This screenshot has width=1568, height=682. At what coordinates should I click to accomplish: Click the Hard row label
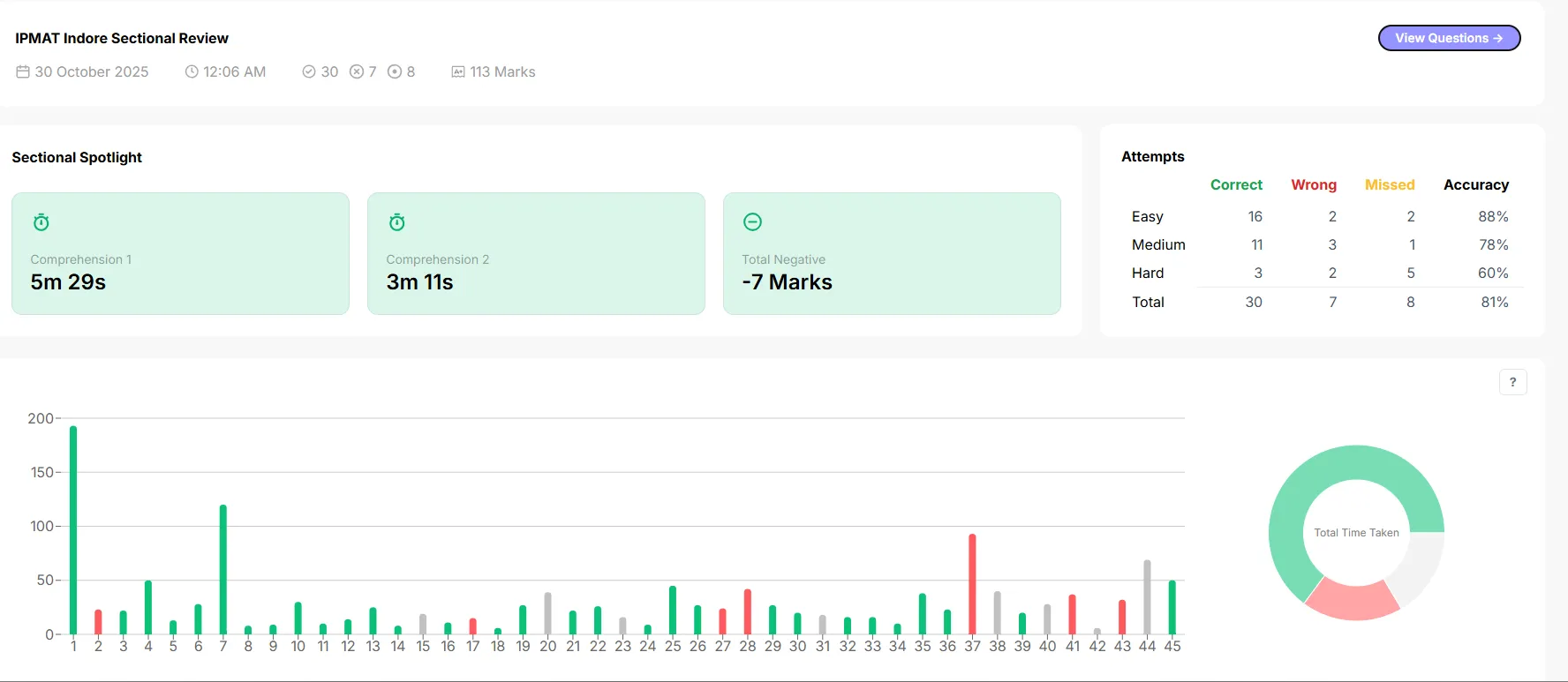coord(1148,273)
